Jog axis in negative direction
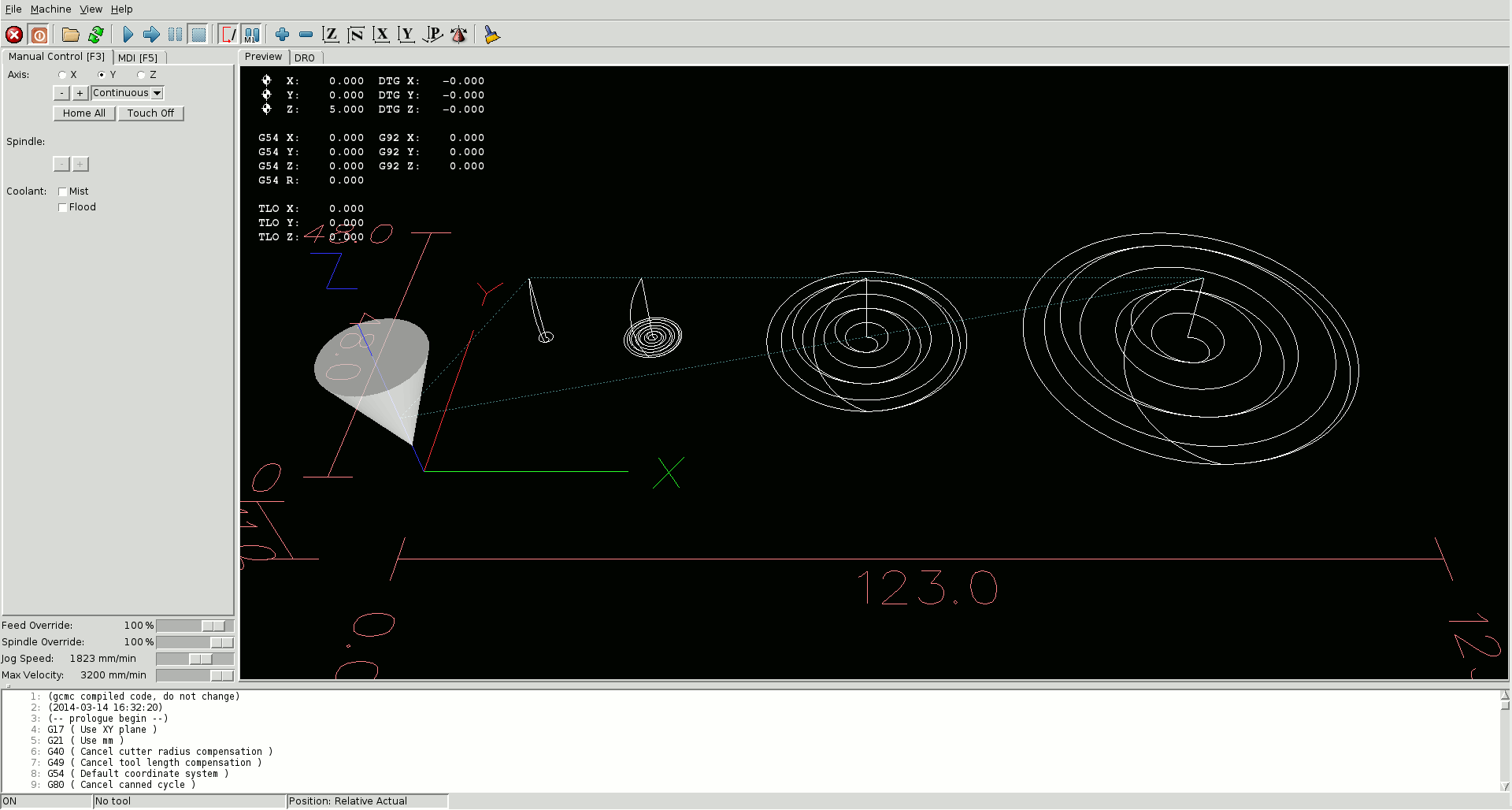1512x810 pixels. pos(61,93)
